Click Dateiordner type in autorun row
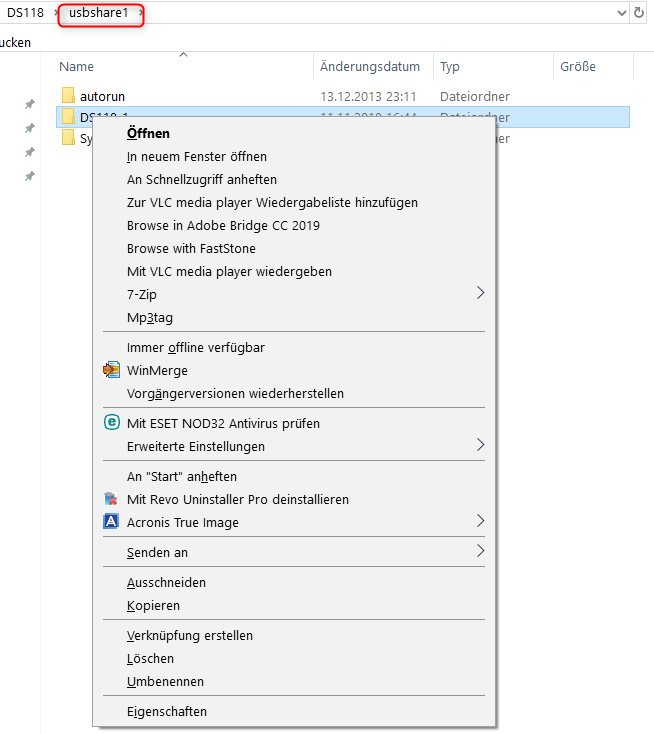 (475, 96)
